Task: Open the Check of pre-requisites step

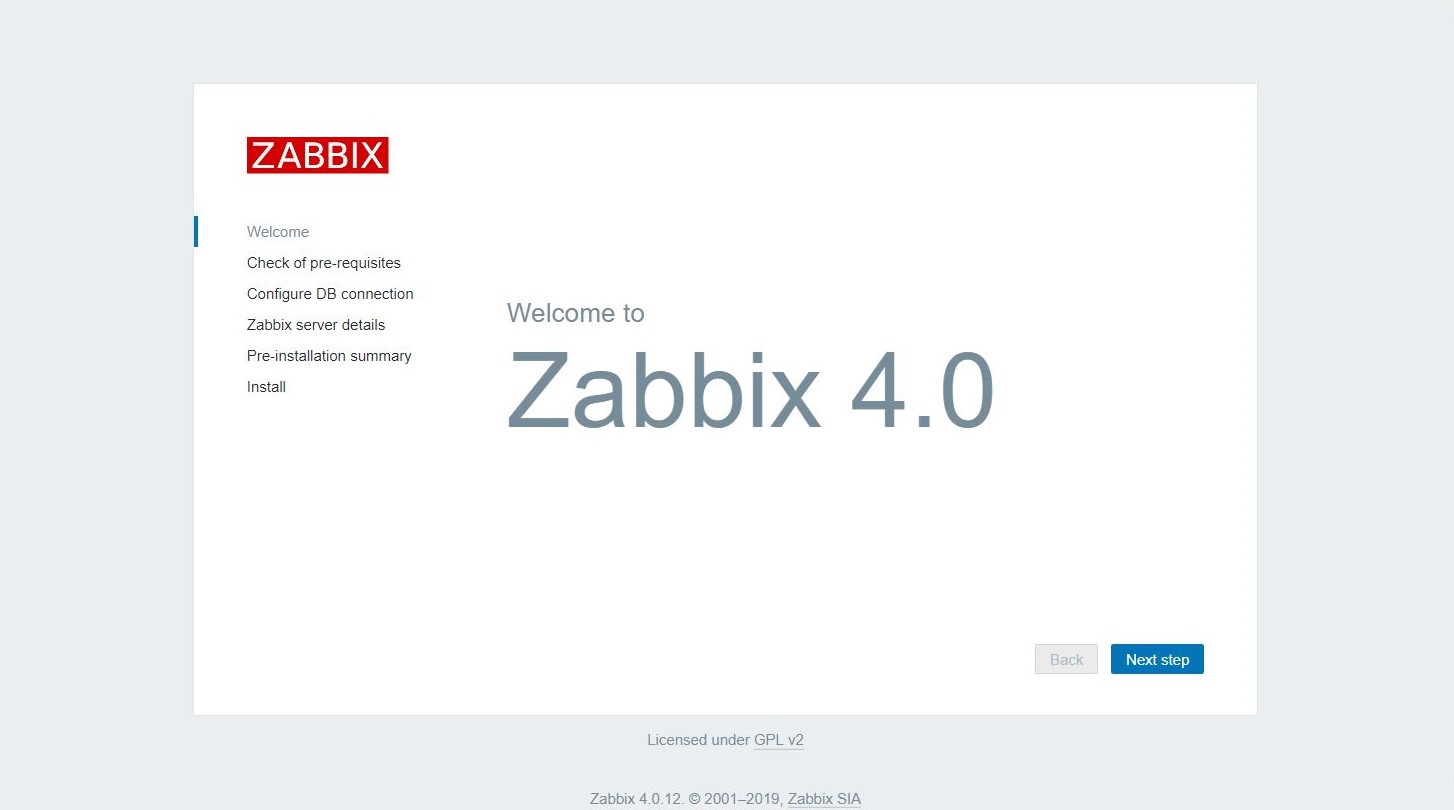Action: point(324,263)
